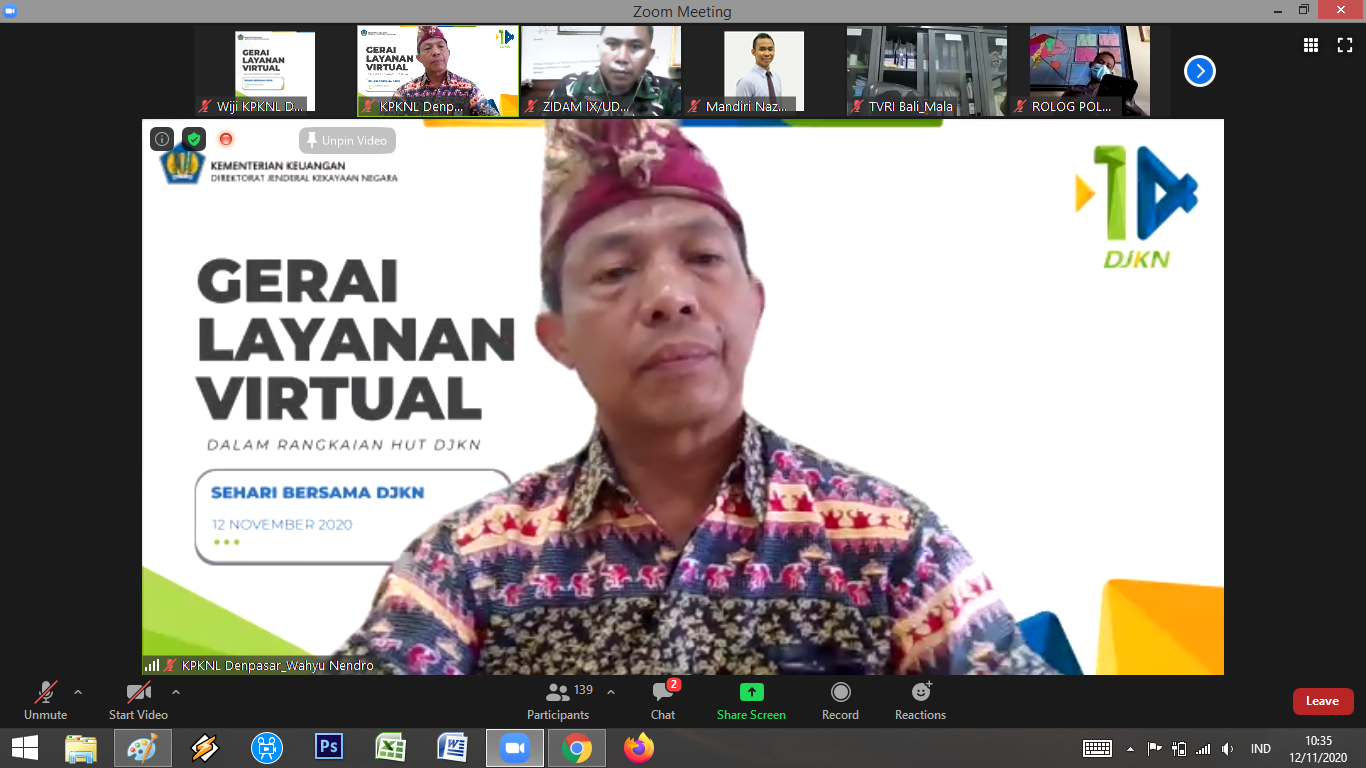Switch to gallery view grid icon
Image resolution: width=1366 pixels, height=768 pixels.
tap(1311, 45)
